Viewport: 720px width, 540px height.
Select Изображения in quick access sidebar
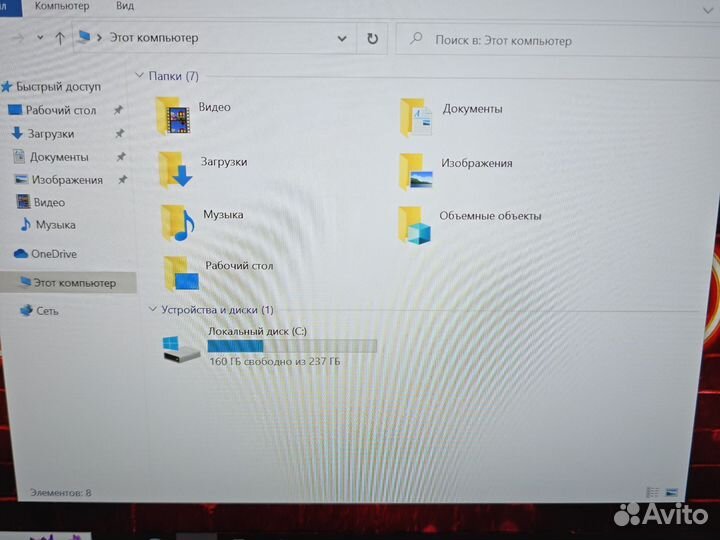[70, 180]
